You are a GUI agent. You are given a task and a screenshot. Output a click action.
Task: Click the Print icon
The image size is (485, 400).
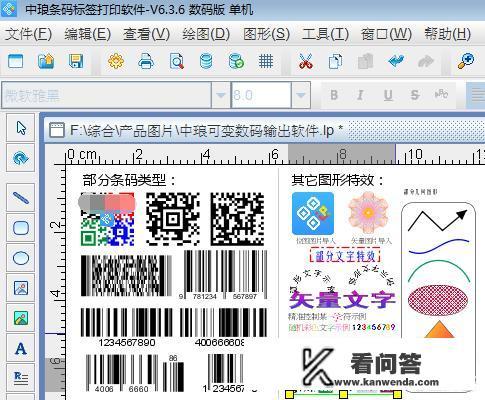pos(146,61)
